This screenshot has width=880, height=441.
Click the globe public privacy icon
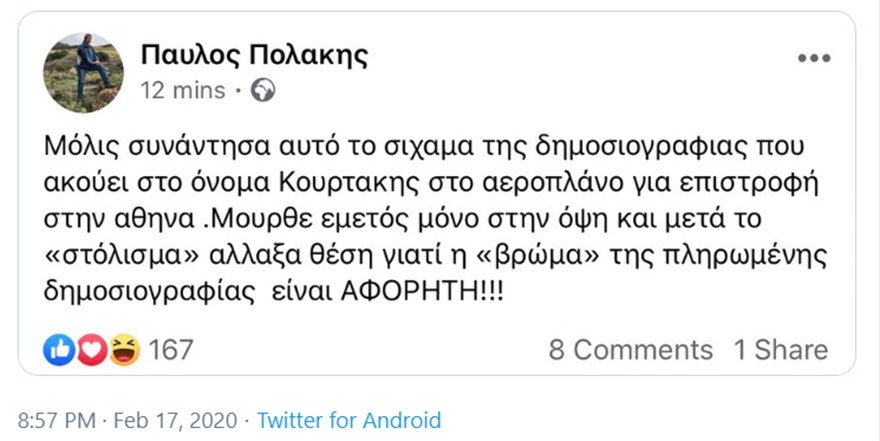pyautogui.click(x=262, y=91)
